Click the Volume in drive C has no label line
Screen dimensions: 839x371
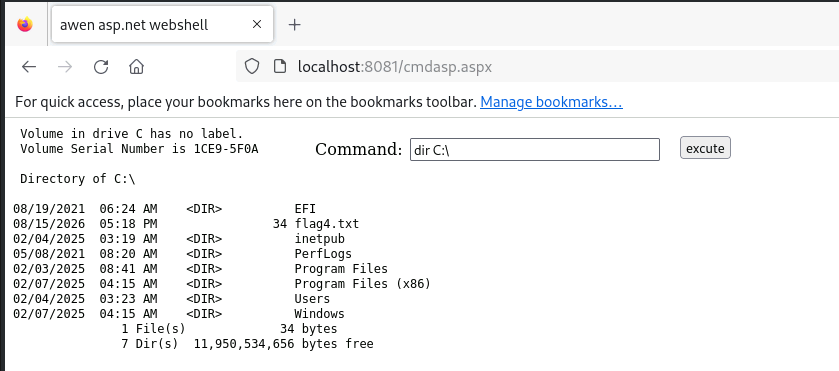(132, 134)
